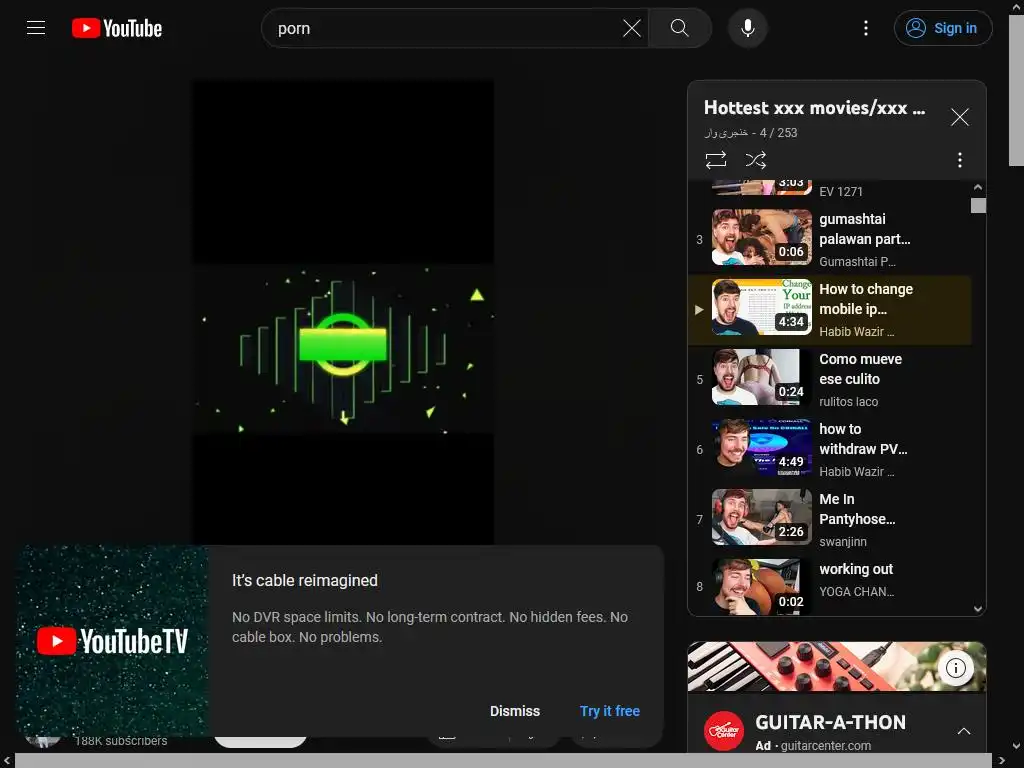Click the Guitar Center logo
The width and height of the screenshot is (1024, 768).
tap(724, 731)
